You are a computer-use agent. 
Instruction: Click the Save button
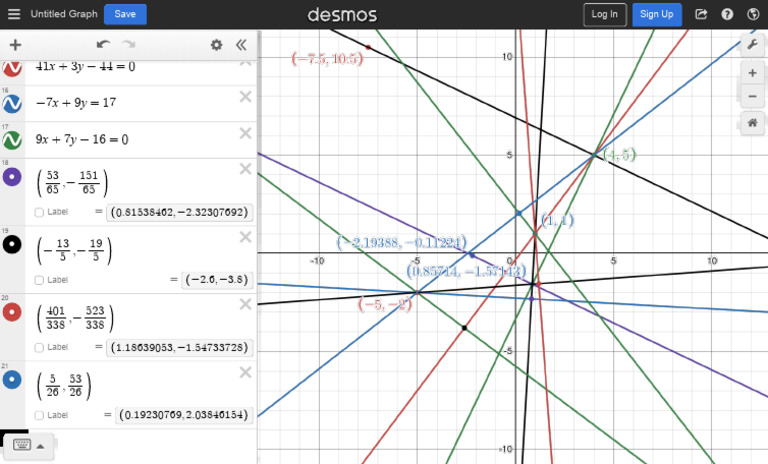click(125, 14)
